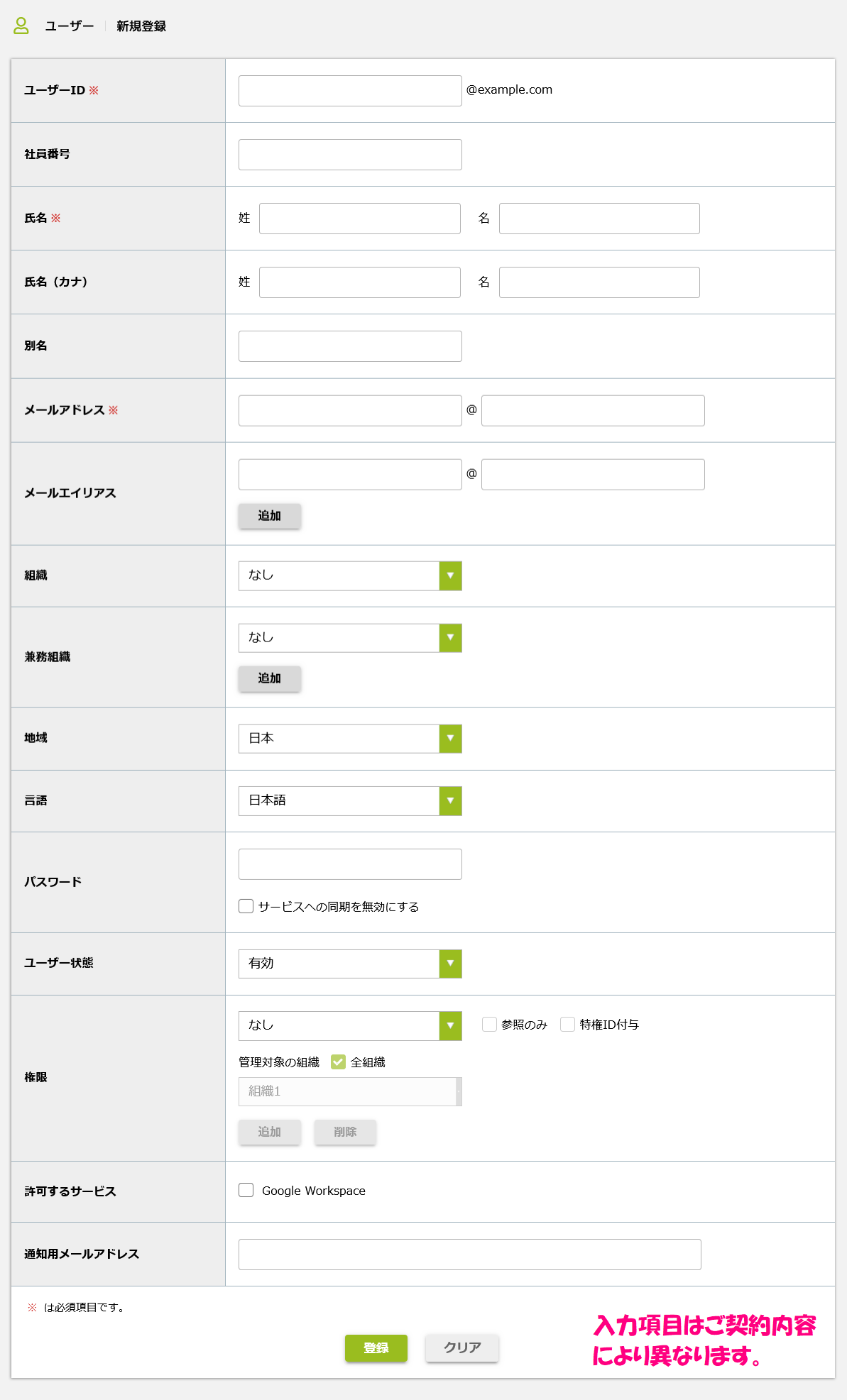Uncheck the 全組織 checkbox

338,1062
